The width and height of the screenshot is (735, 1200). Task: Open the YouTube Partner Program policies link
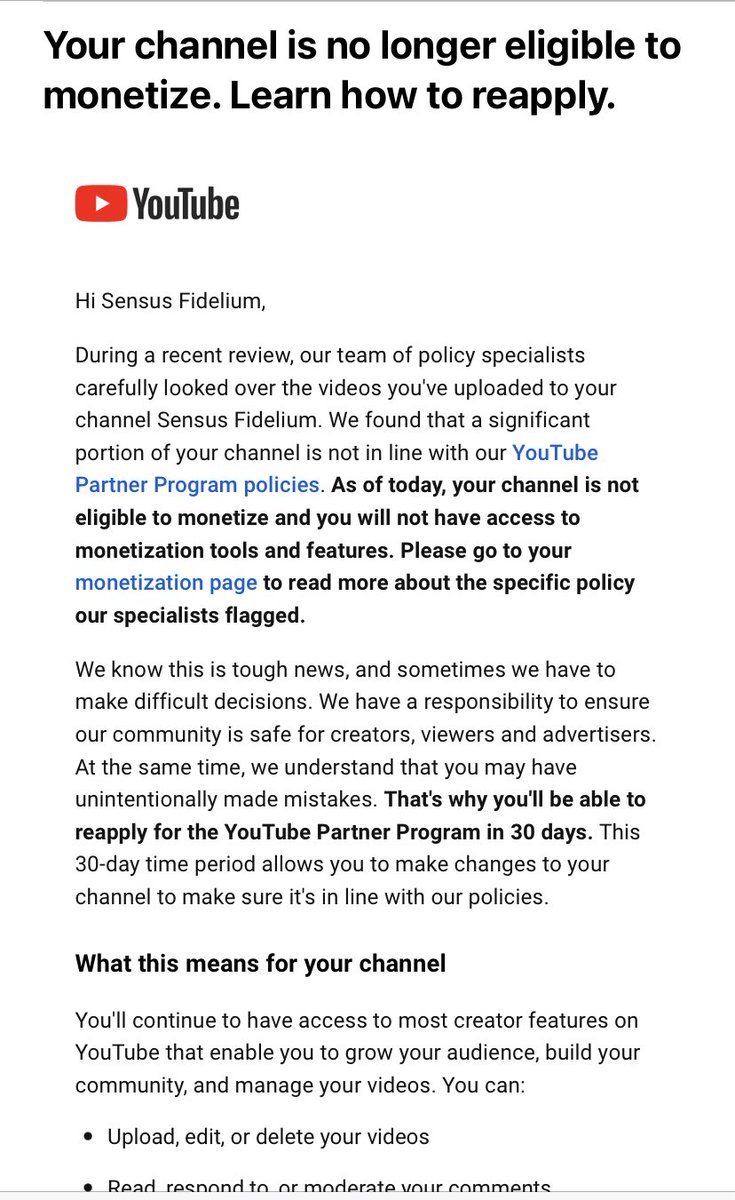(x=336, y=469)
